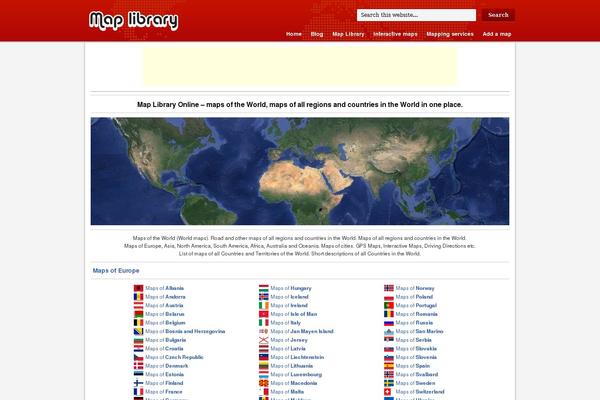The width and height of the screenshot is (600, 400).
Task: Click the Austria flag icon
Action: point(138,305)
